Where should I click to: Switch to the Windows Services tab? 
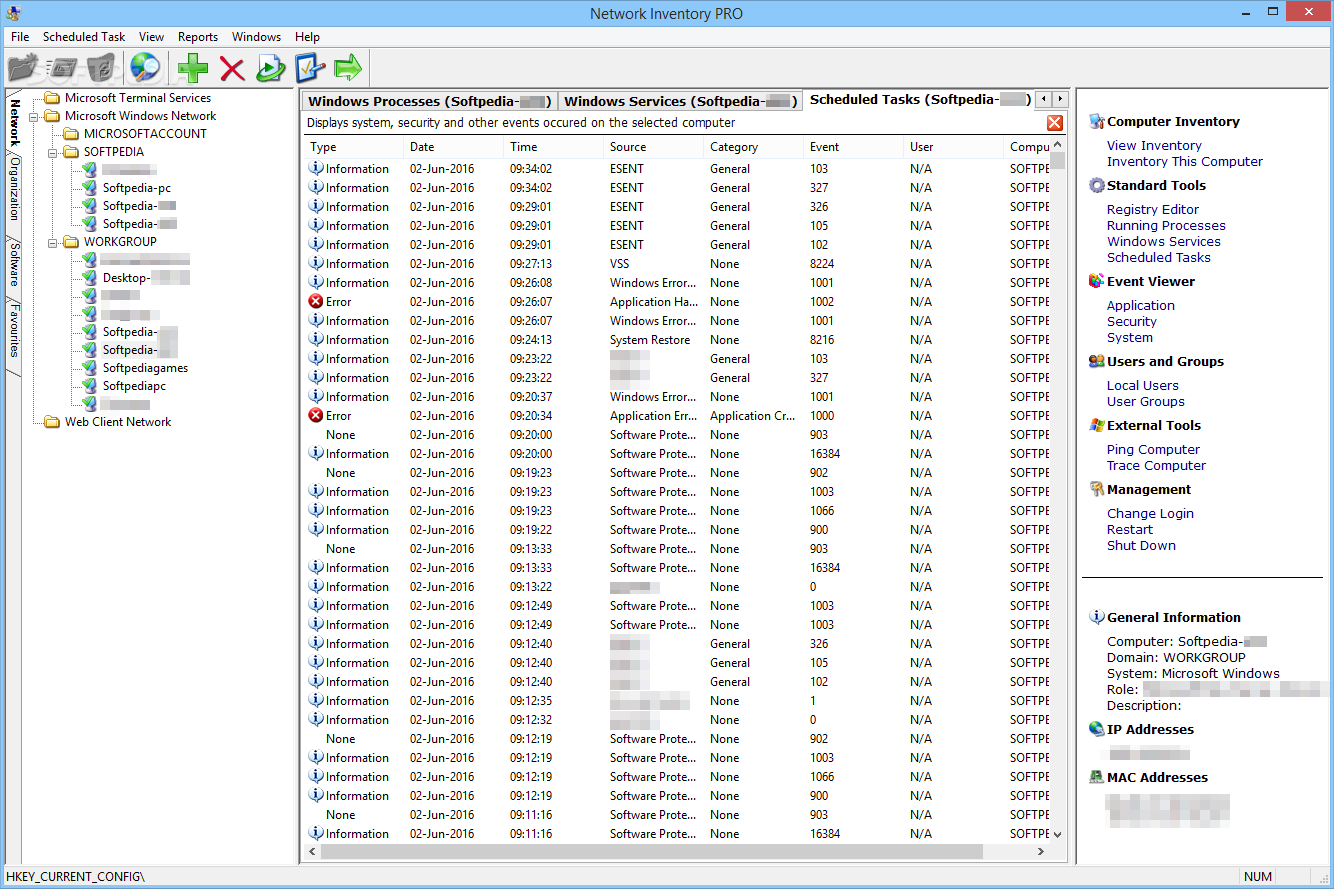click(x=680, y=101)
